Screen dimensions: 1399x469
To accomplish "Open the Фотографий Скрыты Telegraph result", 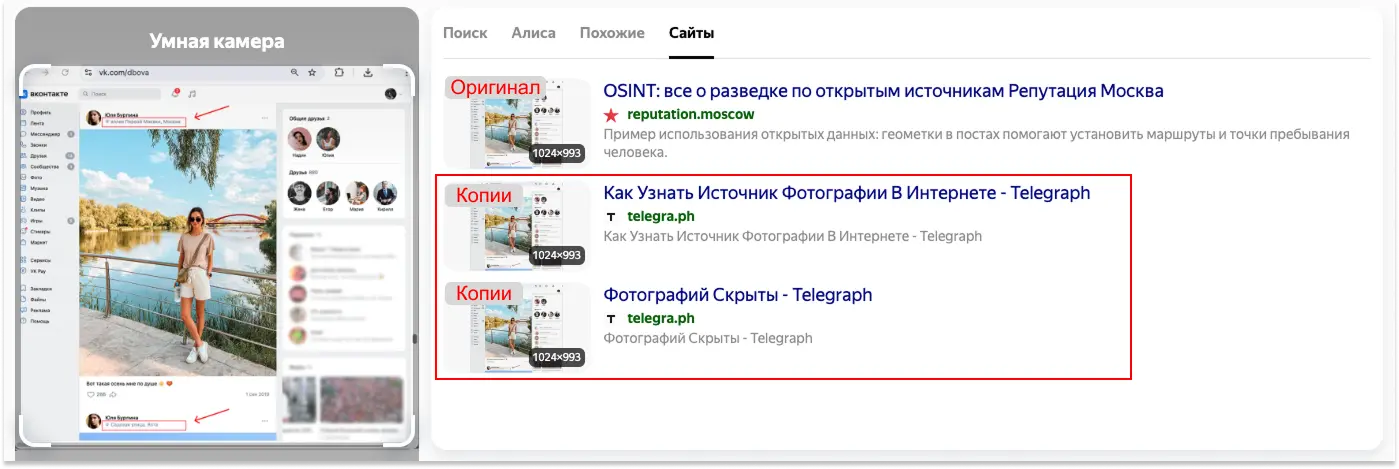I will point(737,295).
